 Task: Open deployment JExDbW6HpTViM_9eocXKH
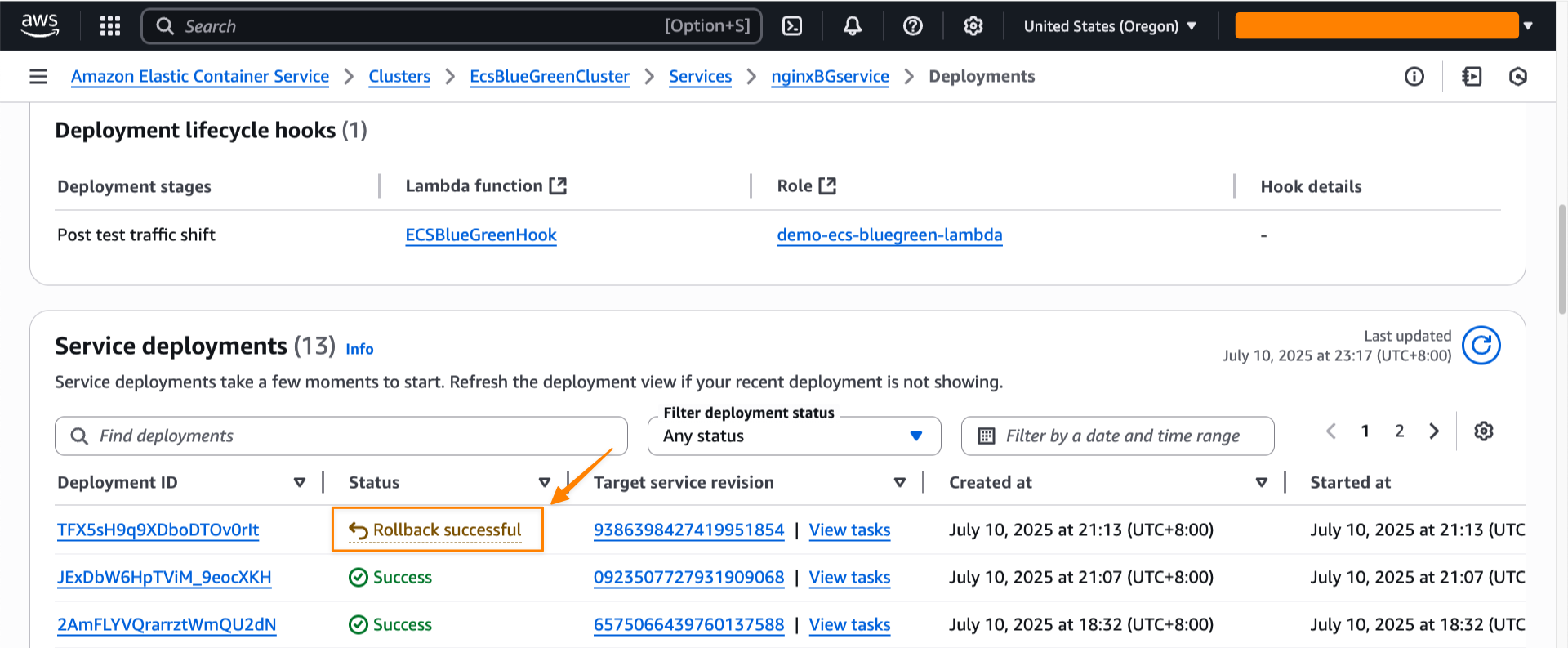pos(164,577)
